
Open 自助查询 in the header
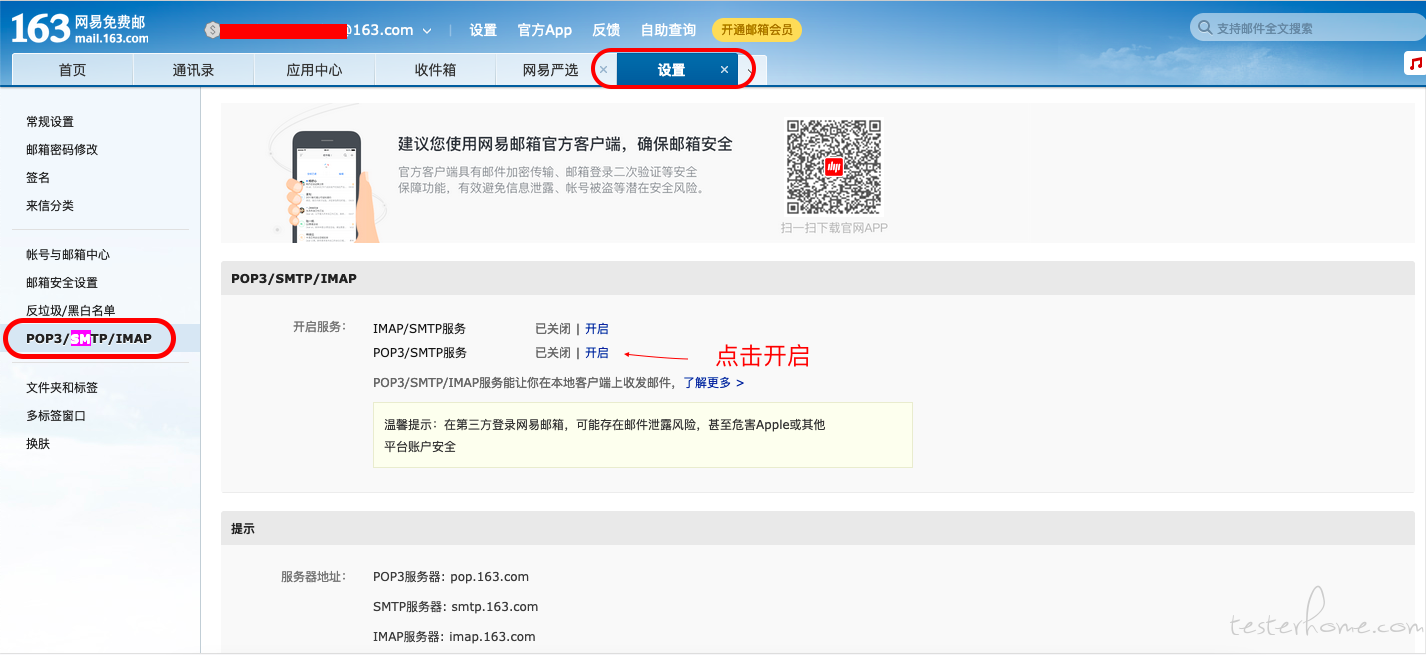[668, 30]
